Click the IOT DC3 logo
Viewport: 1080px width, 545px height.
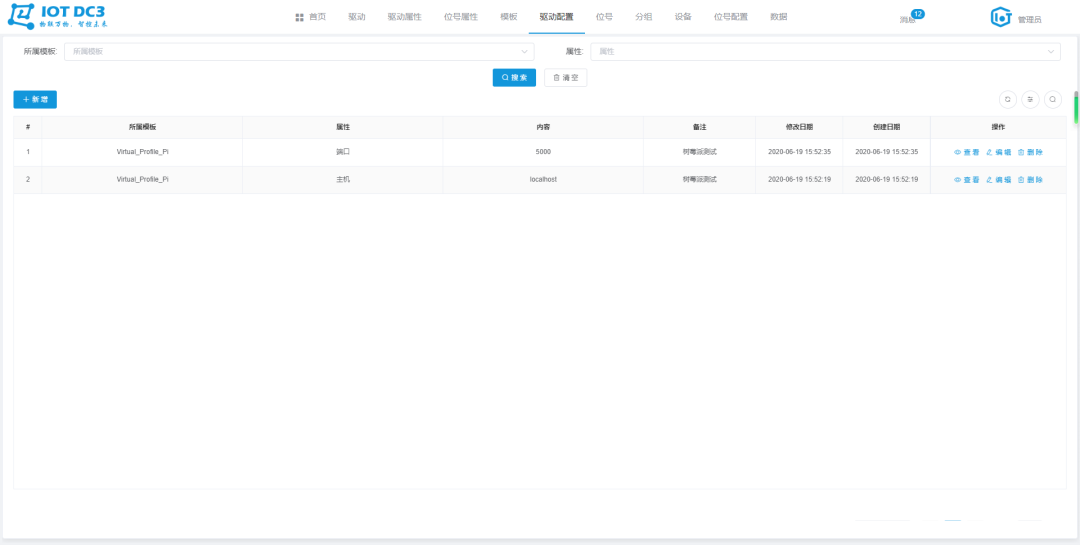(56, 17)
